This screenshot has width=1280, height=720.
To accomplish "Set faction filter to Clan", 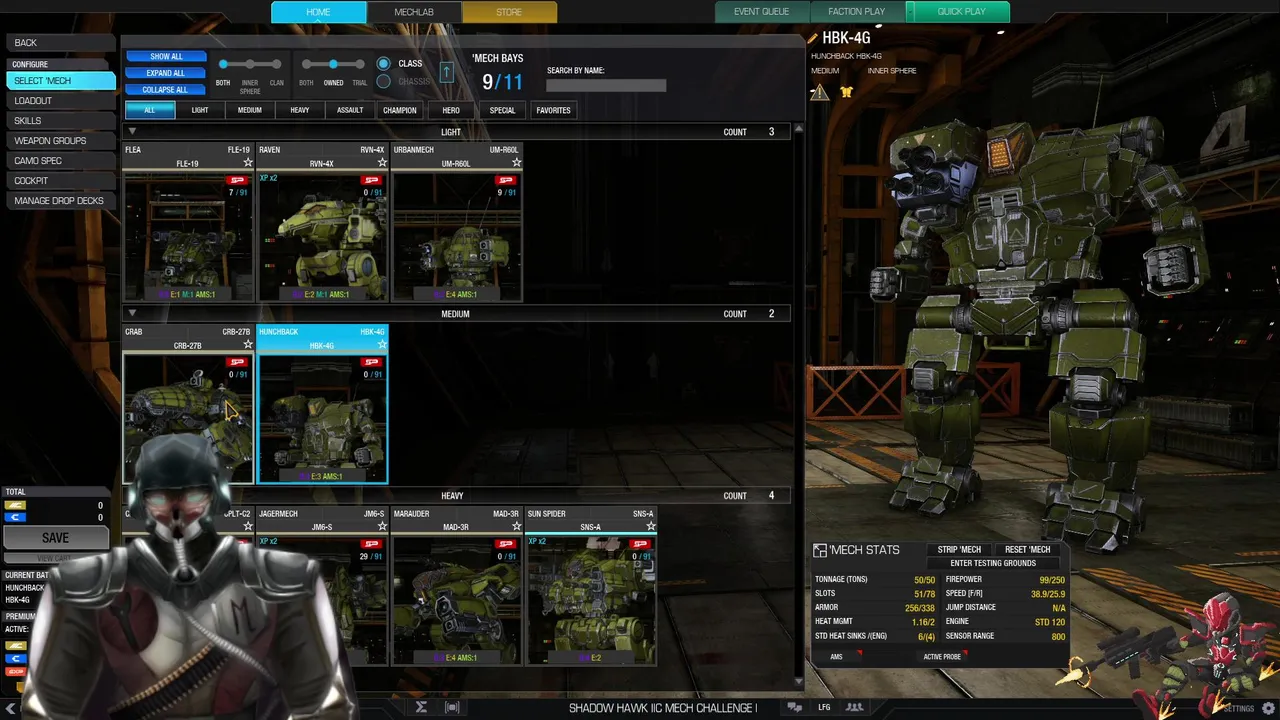I will point(277,65).
